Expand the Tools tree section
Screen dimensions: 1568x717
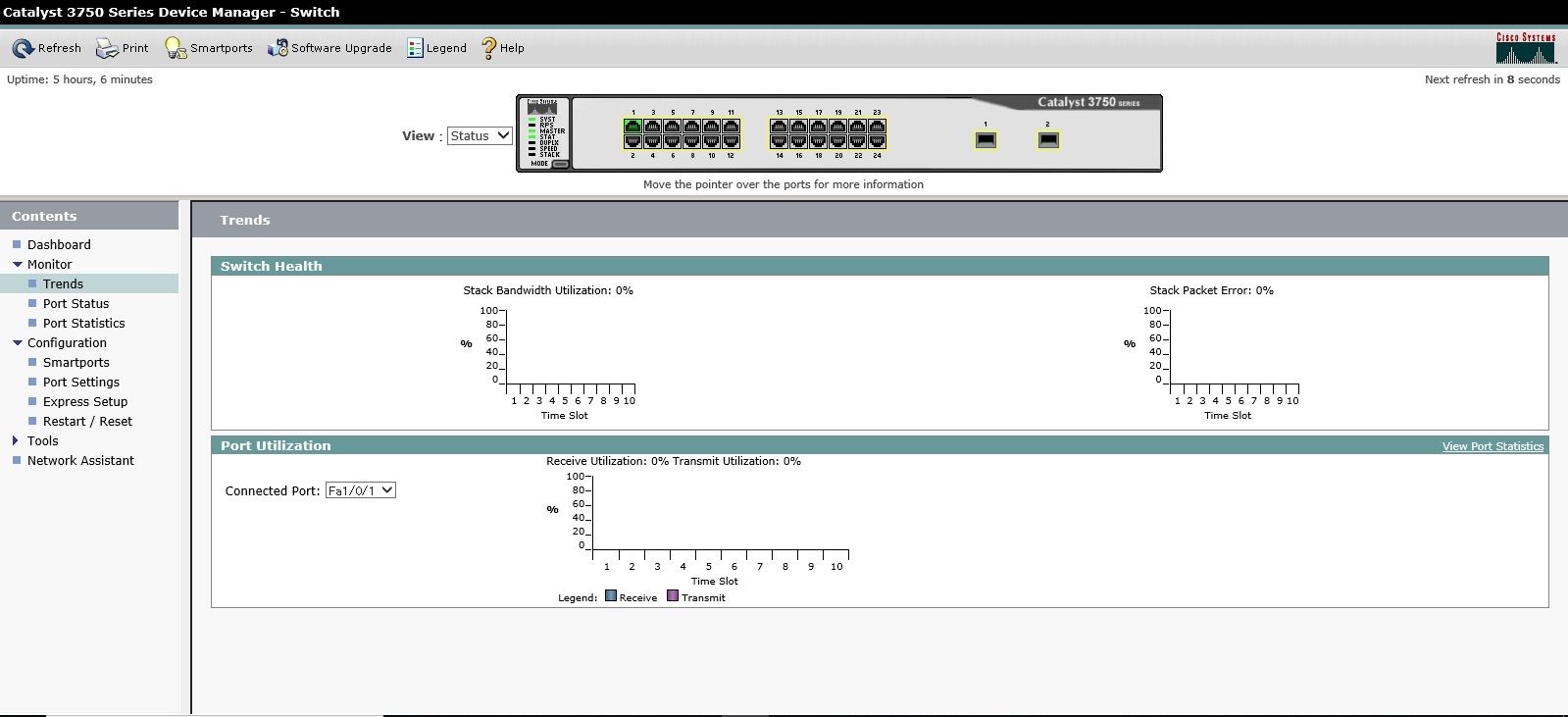pyautogui.click(x=16, y=441)
